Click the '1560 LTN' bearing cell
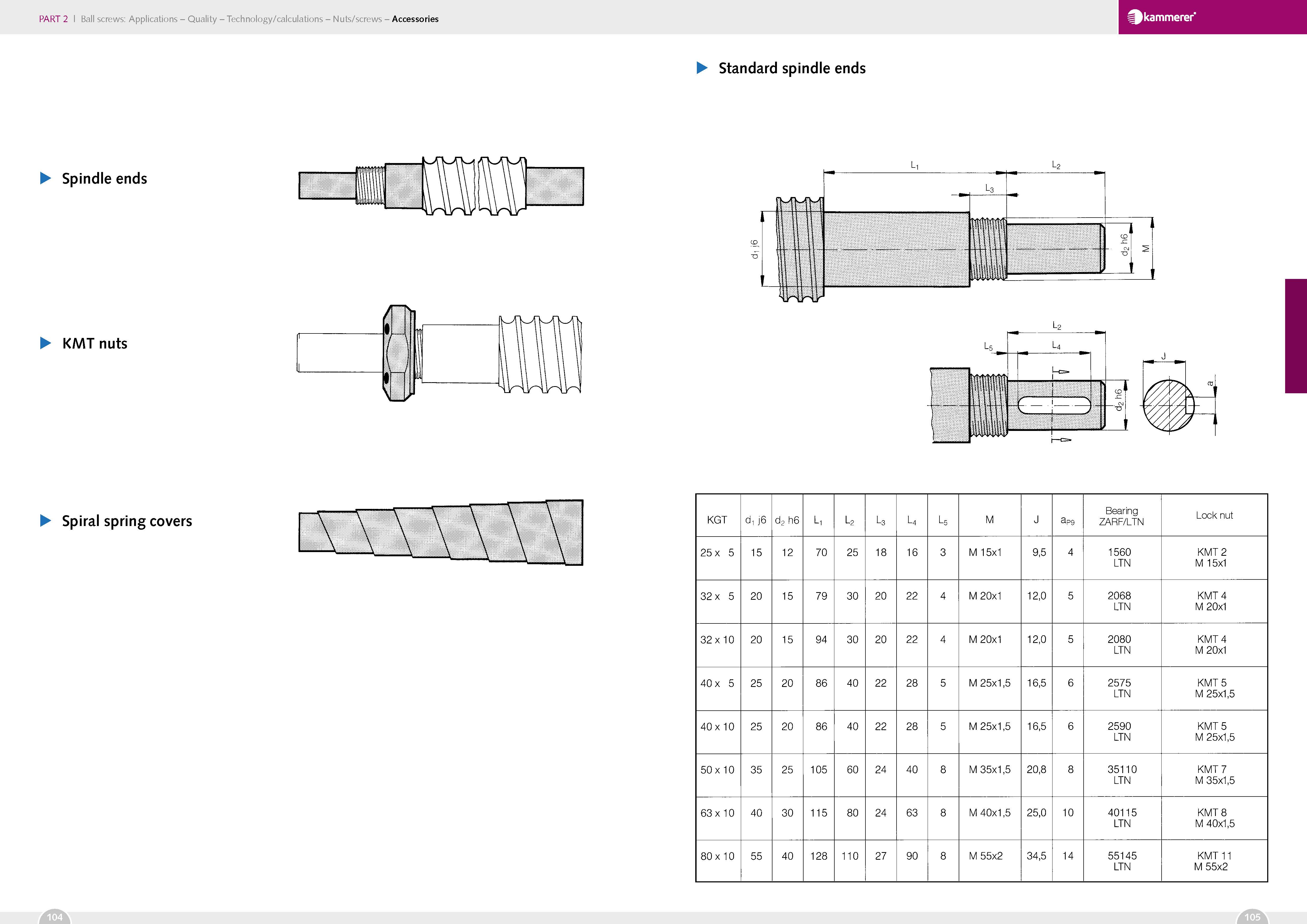1307x924 pixels. (x=1120, y=558)
